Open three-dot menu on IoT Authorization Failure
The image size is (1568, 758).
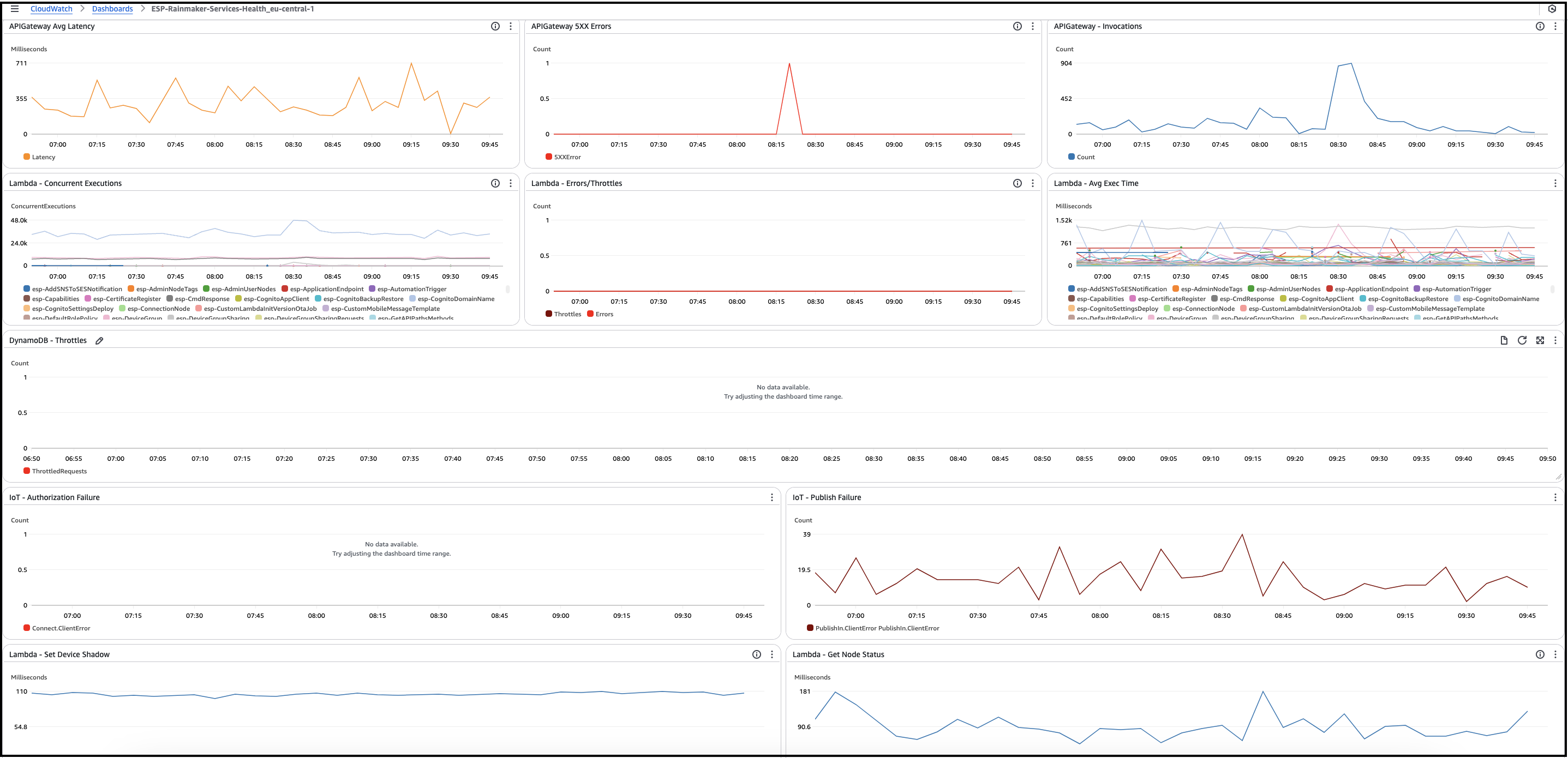point(772,498)
